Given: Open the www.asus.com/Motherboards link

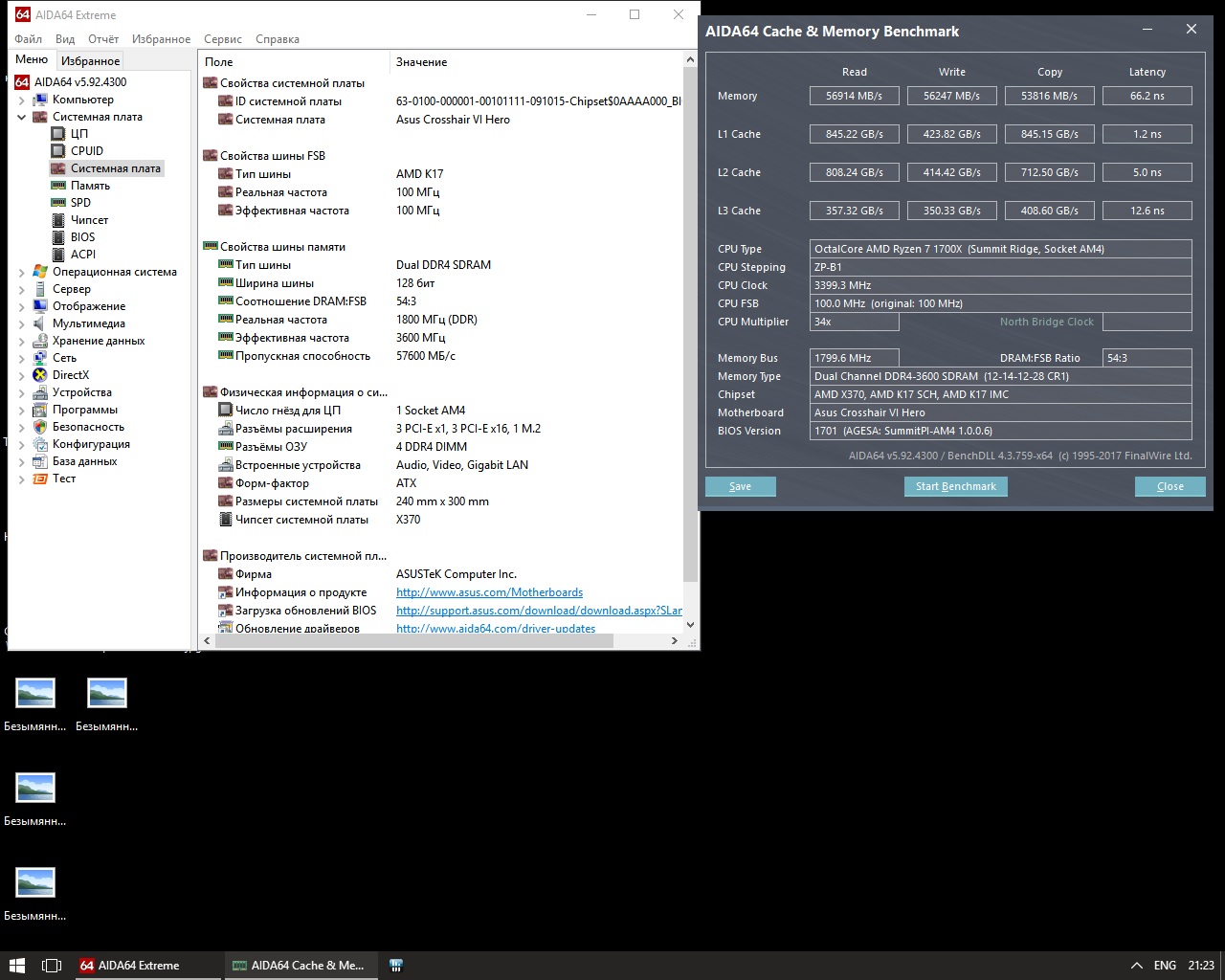Looking at the screenshot, I should (x=489, y=592).
